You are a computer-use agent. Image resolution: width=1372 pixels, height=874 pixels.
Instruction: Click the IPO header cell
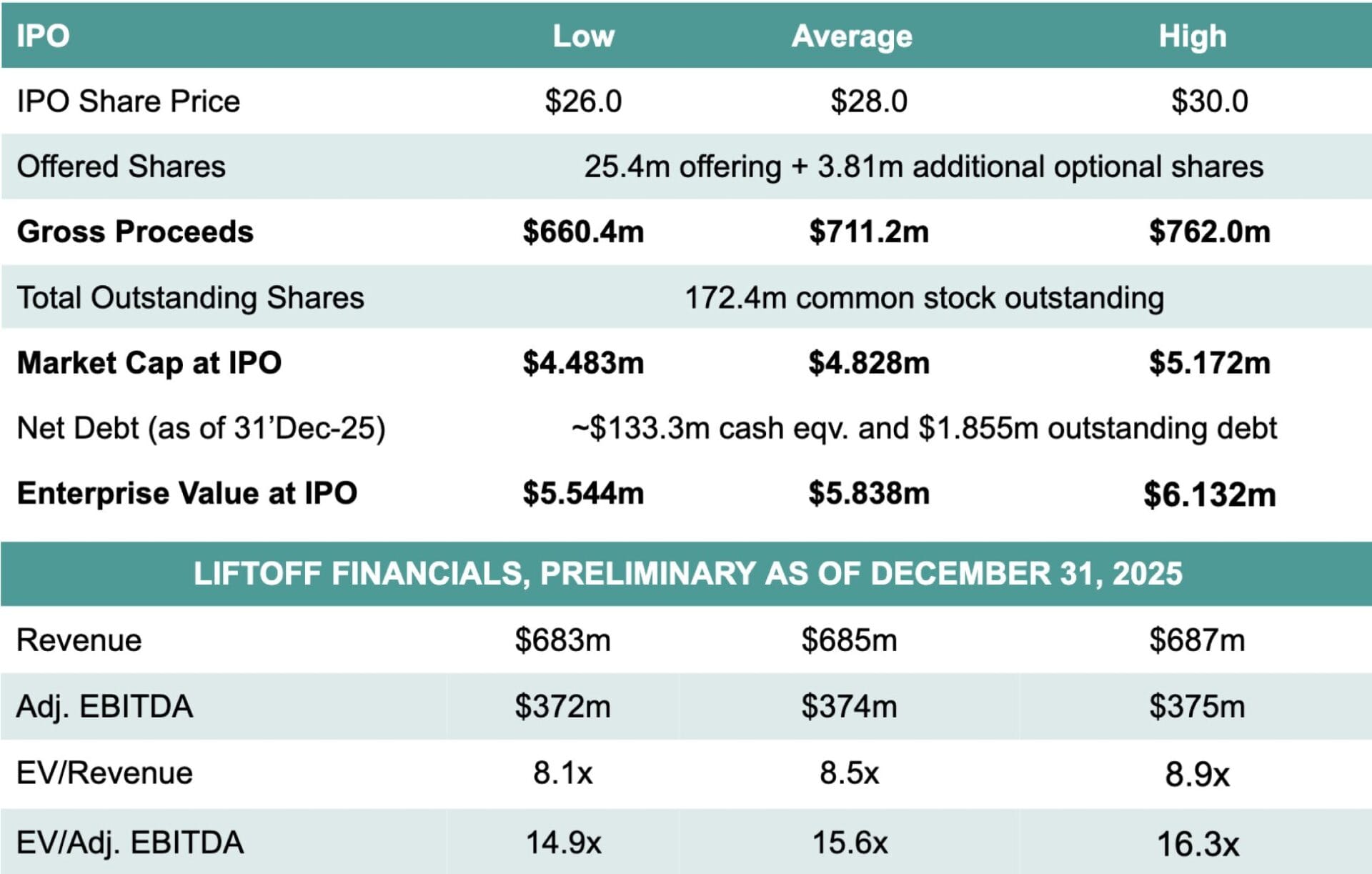coord(43,36)
